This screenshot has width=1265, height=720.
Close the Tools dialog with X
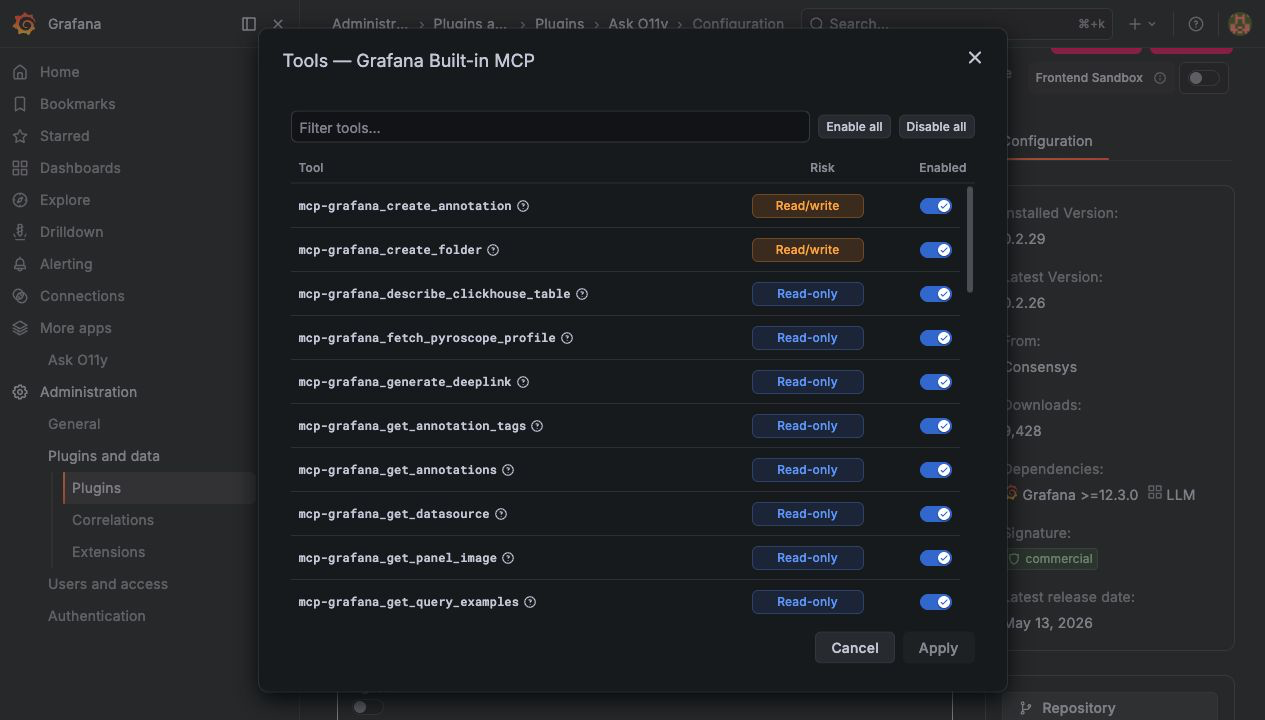tap(975, 58)
